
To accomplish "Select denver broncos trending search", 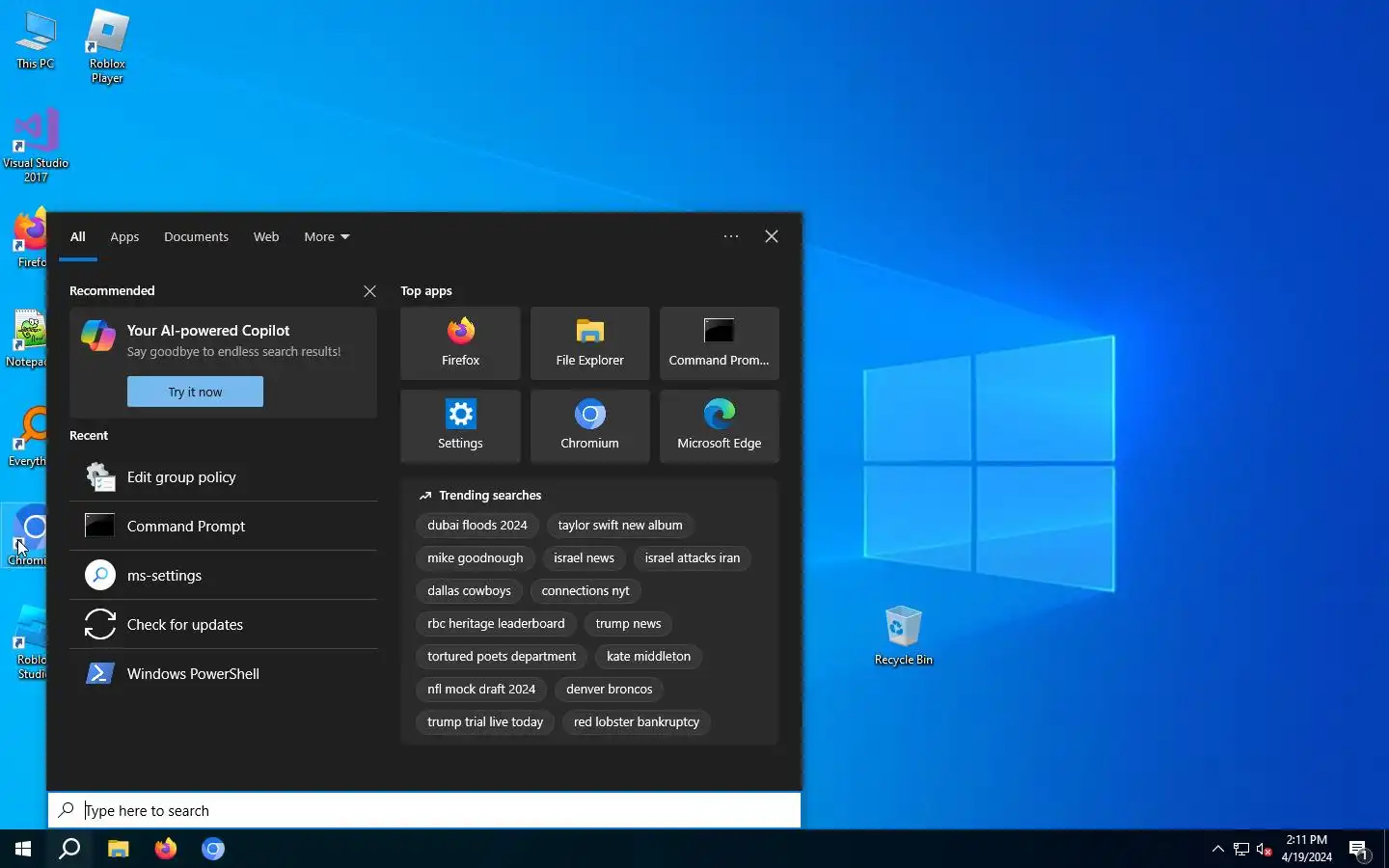I will pyautogui.click(x=610, y=690).
